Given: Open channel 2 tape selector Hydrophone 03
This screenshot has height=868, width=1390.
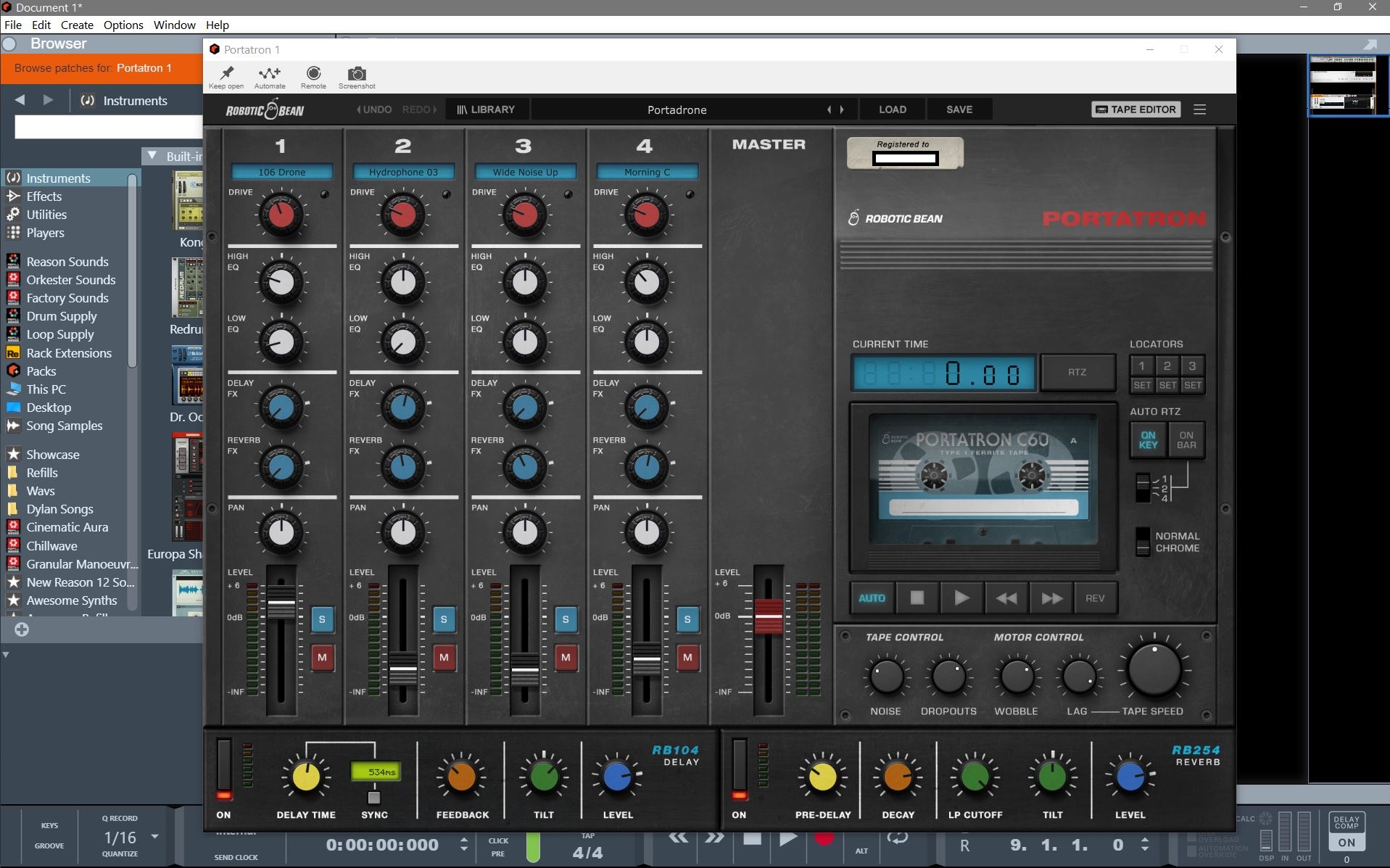Looking at the screenshot, I should [x=403, y=172].
